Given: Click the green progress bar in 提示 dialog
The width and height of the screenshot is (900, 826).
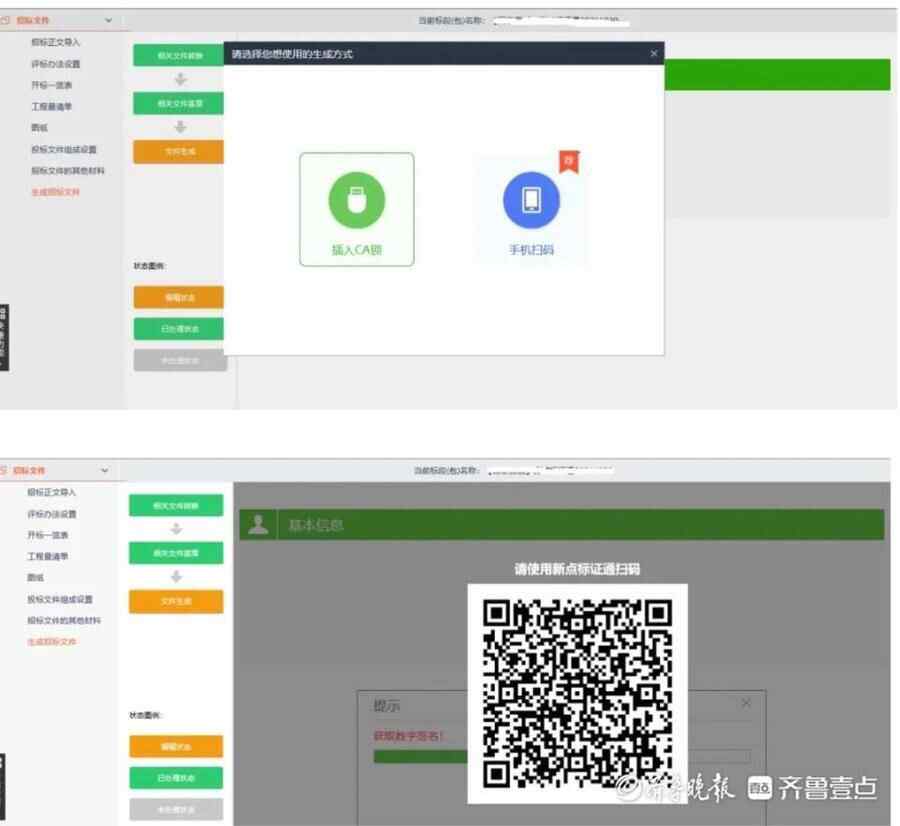Looking at the screenshot, I should pos(421,757).
